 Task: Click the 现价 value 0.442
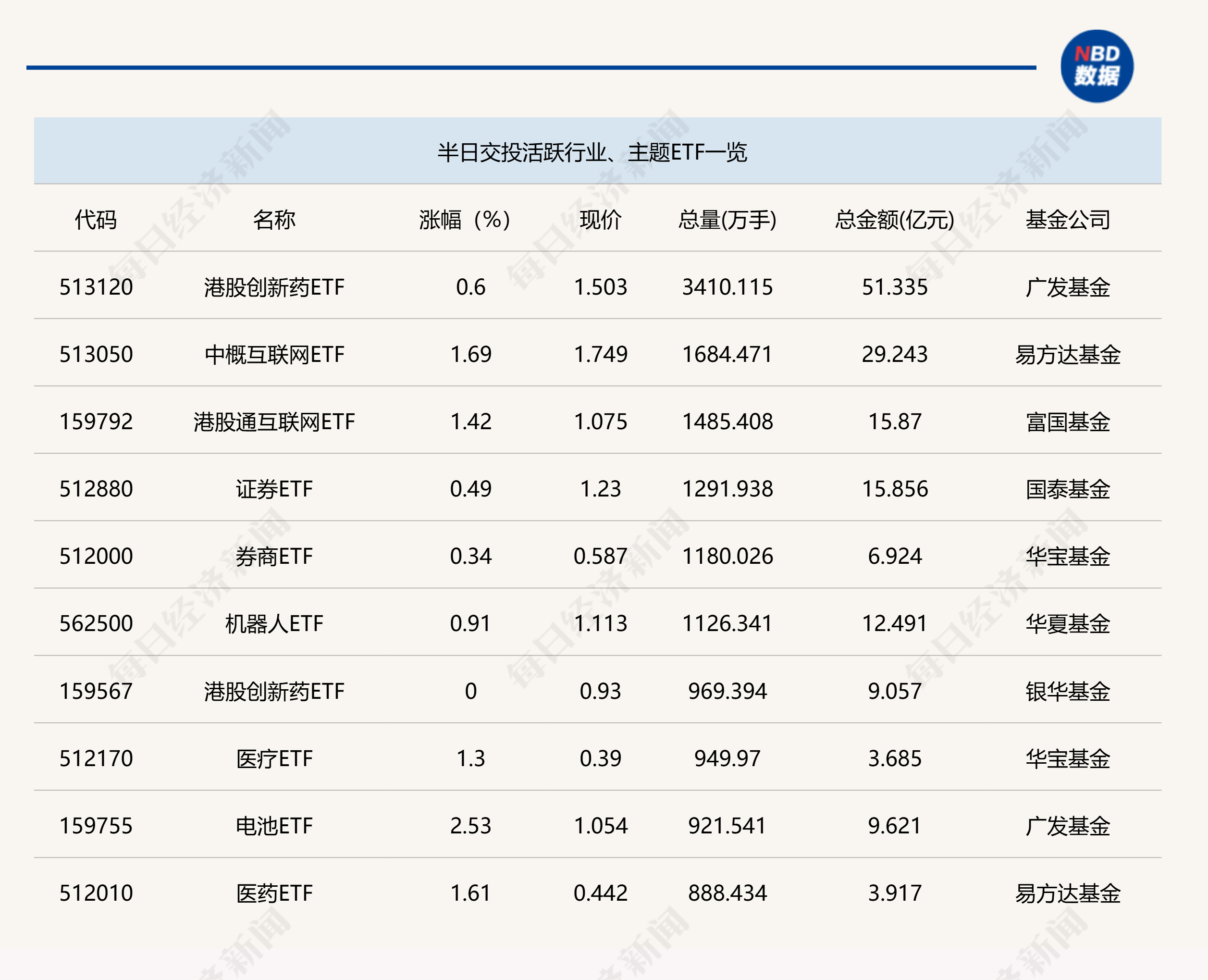pyautogui.click(x=600, y=893)
